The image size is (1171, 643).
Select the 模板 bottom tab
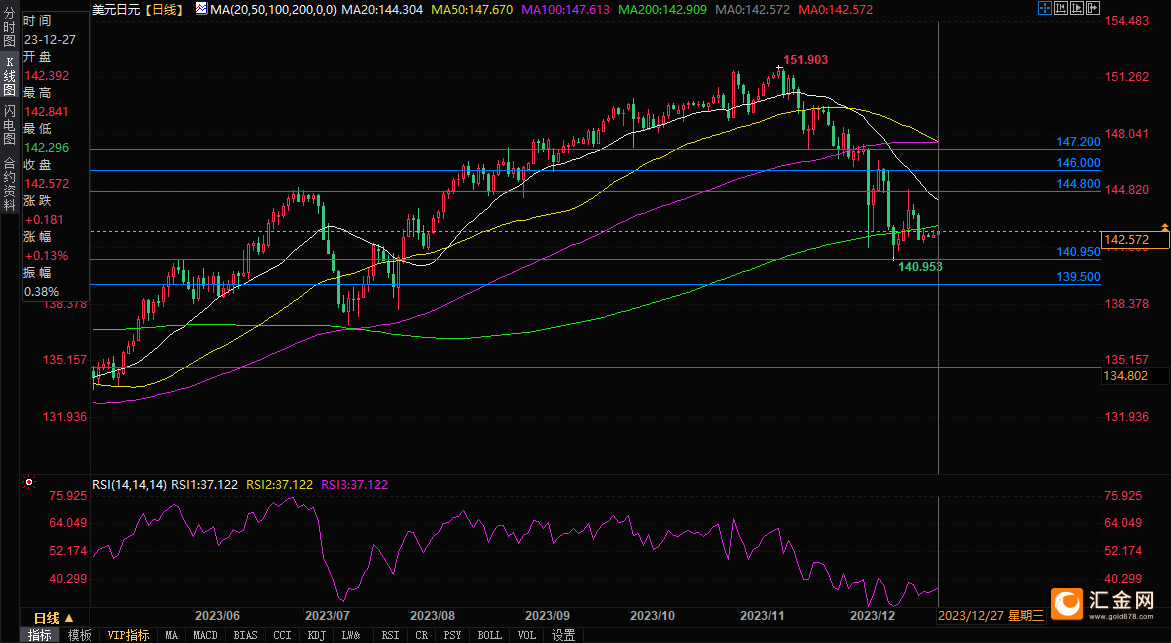79,636
